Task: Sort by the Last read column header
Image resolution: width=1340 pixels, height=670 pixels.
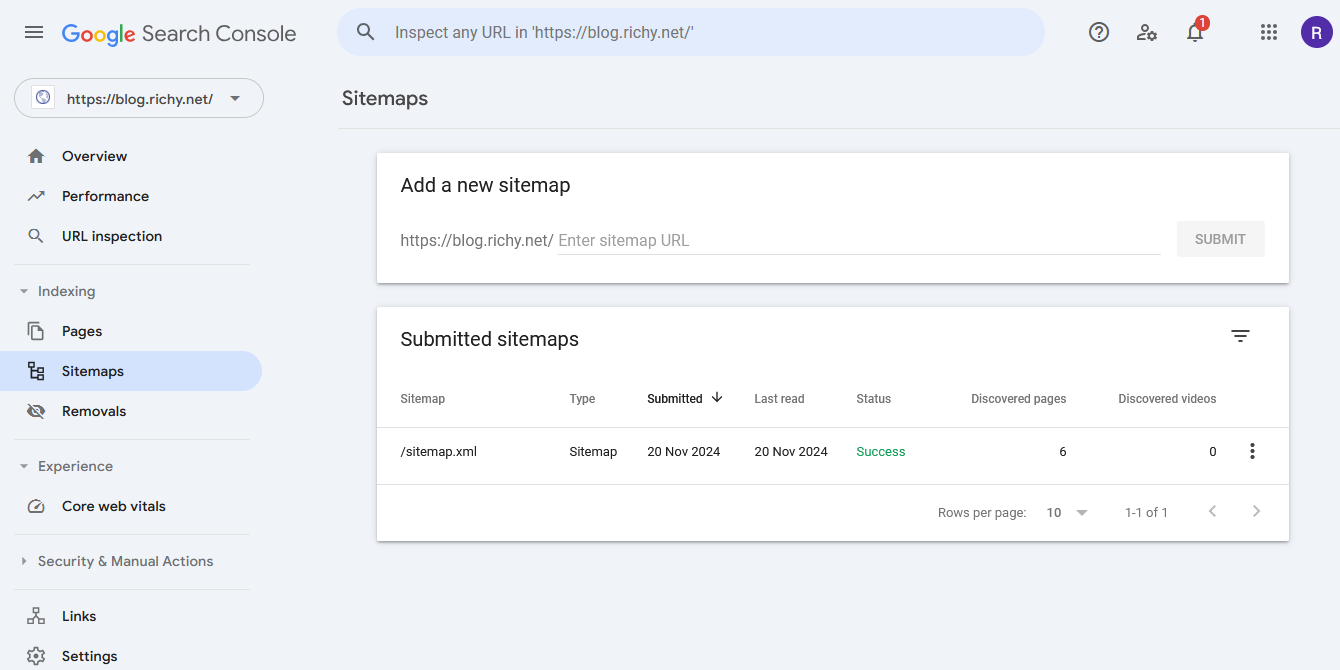Action: click(779, 399)
